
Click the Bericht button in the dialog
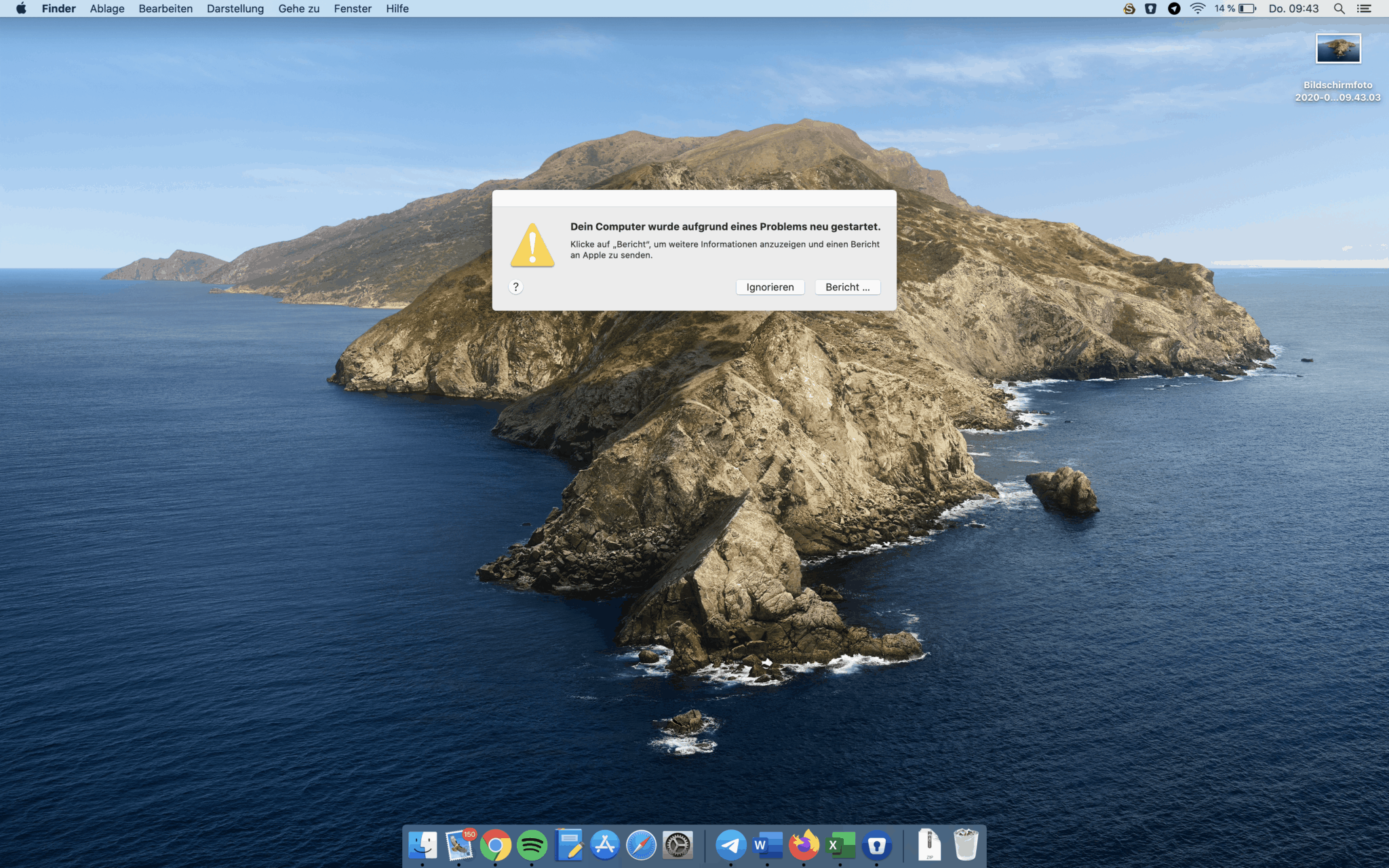[x=847, y=287]
